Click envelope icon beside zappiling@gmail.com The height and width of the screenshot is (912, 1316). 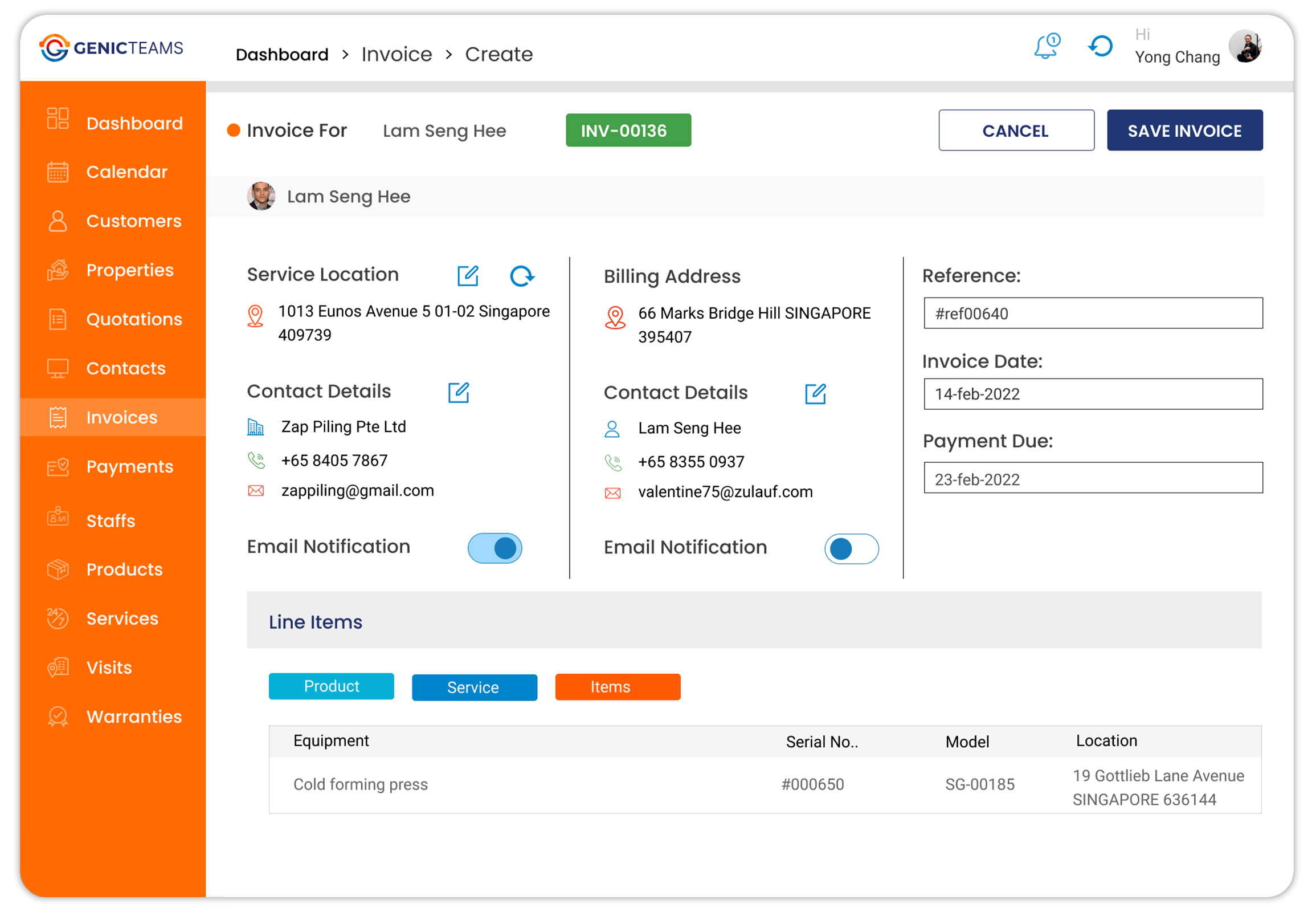(256, 491)
